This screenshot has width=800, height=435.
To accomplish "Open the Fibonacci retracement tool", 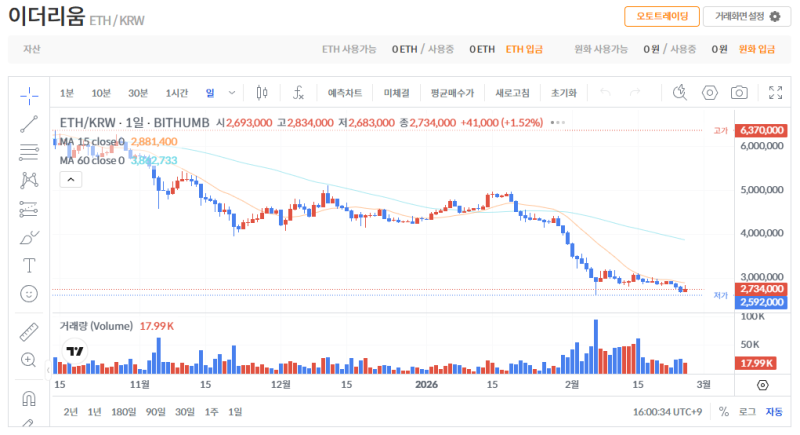I will click(29, 152).
